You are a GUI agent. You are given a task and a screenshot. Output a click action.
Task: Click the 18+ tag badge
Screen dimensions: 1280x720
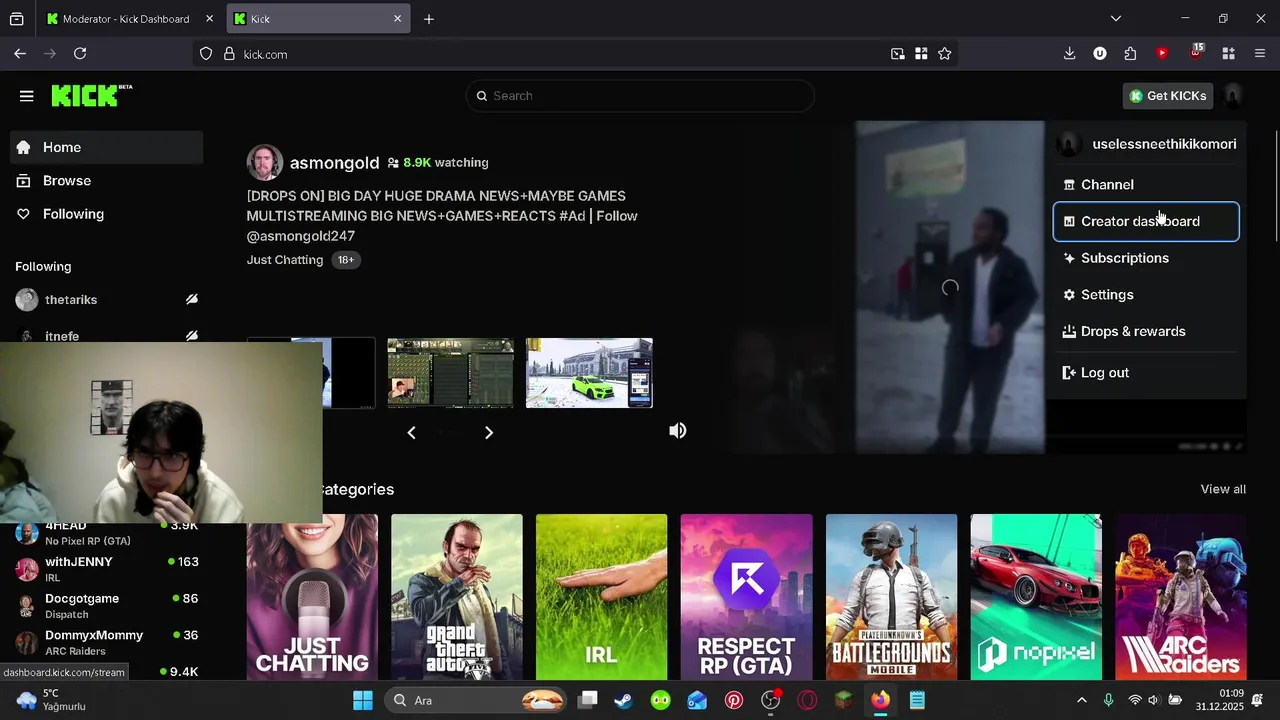(x=345, y=260)
